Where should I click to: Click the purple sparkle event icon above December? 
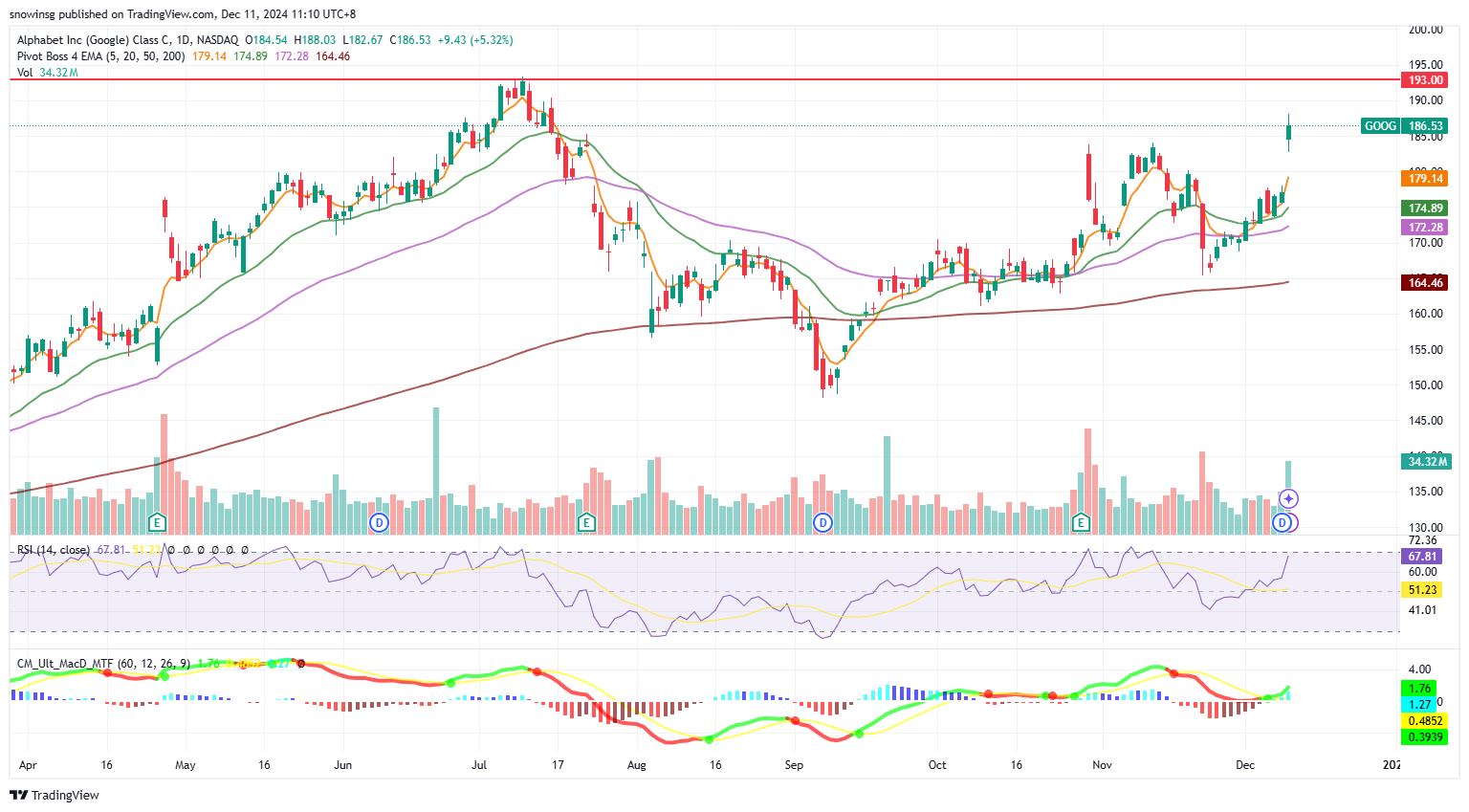click(1288, 498)
